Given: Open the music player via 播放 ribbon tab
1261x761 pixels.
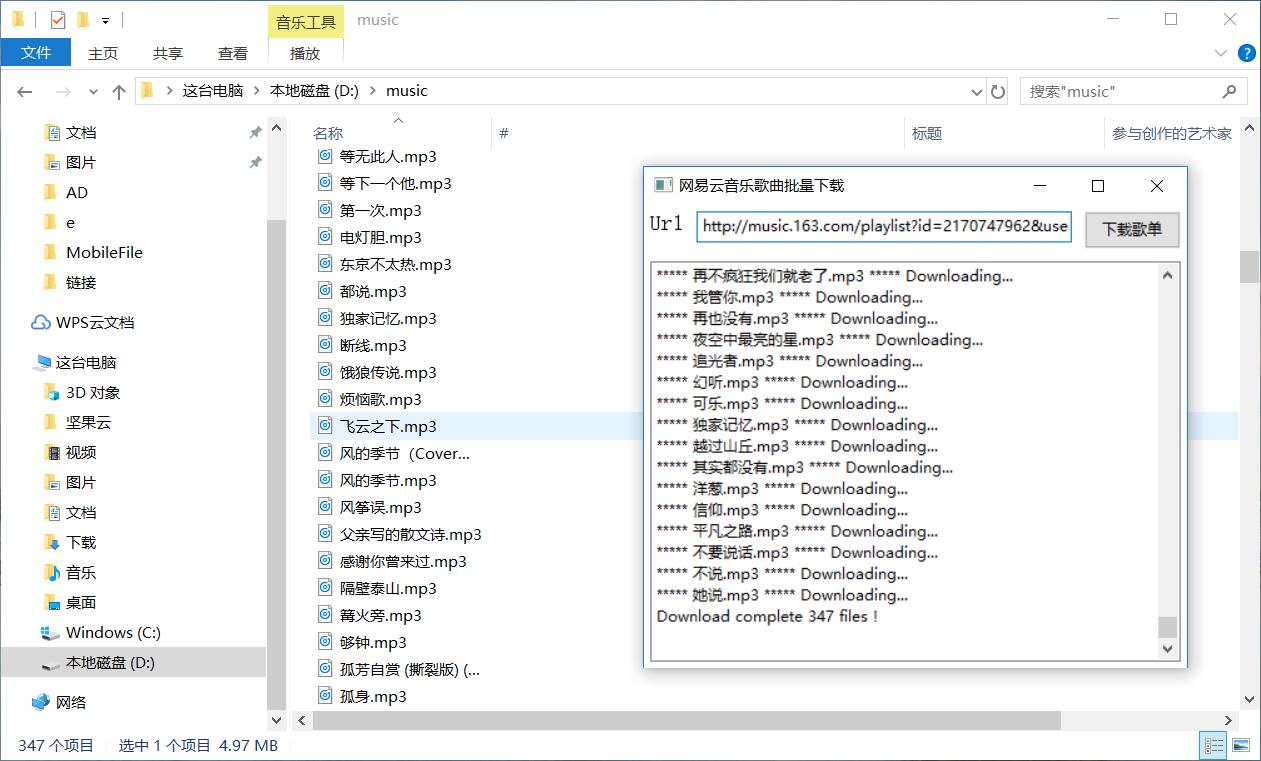Looking at the screenshot, I should (x=305, y=53).
